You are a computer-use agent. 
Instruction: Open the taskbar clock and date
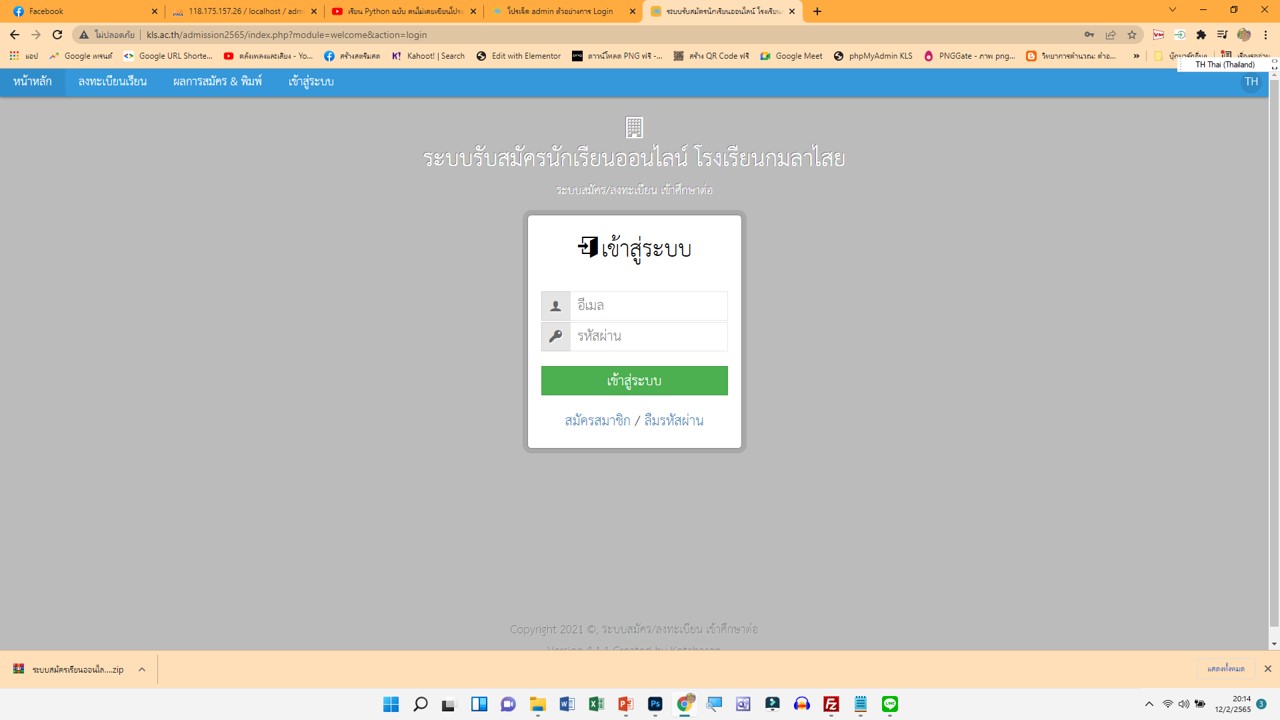(x=1233, y=704)
